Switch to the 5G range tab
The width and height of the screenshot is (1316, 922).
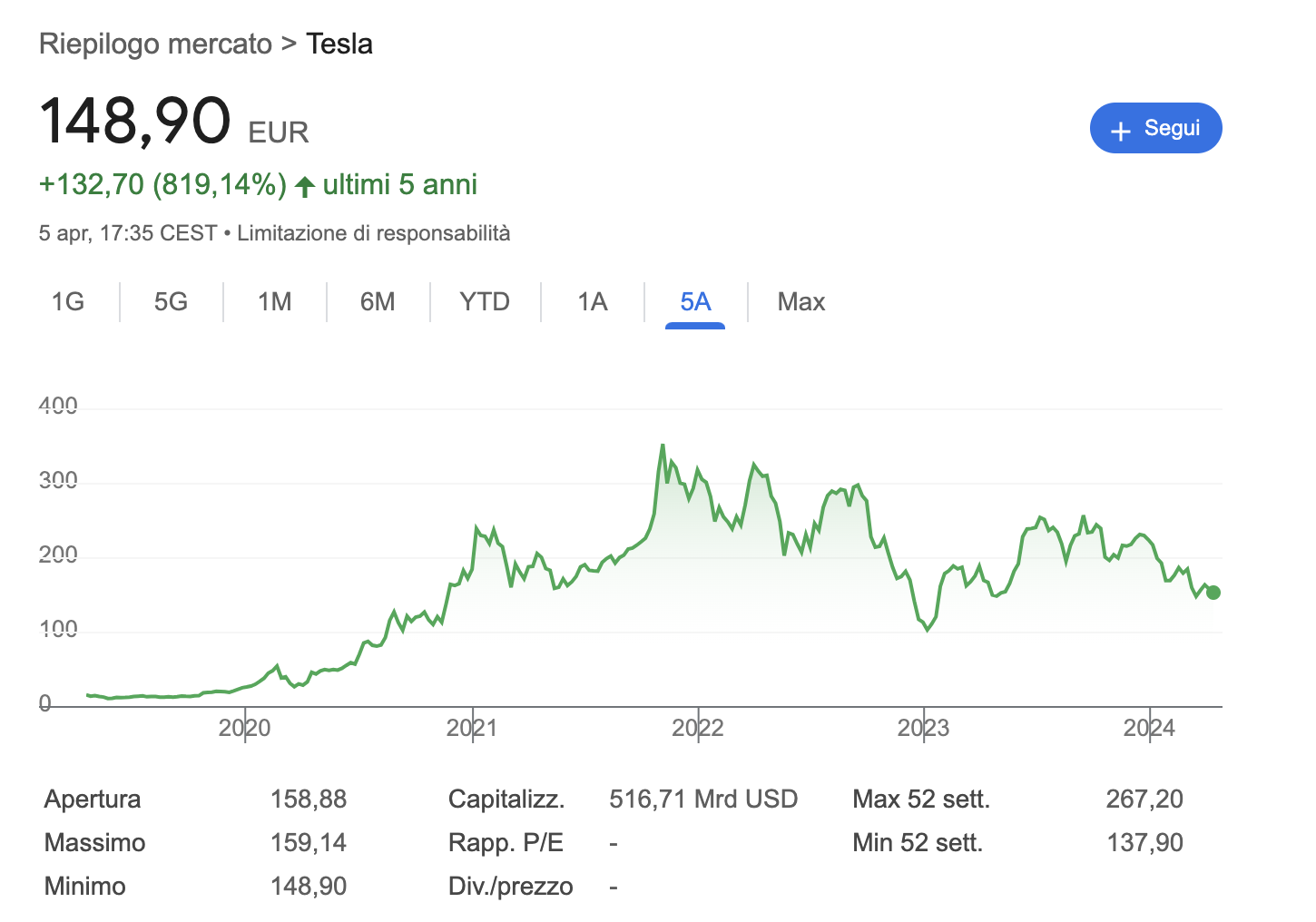(171, 301)
